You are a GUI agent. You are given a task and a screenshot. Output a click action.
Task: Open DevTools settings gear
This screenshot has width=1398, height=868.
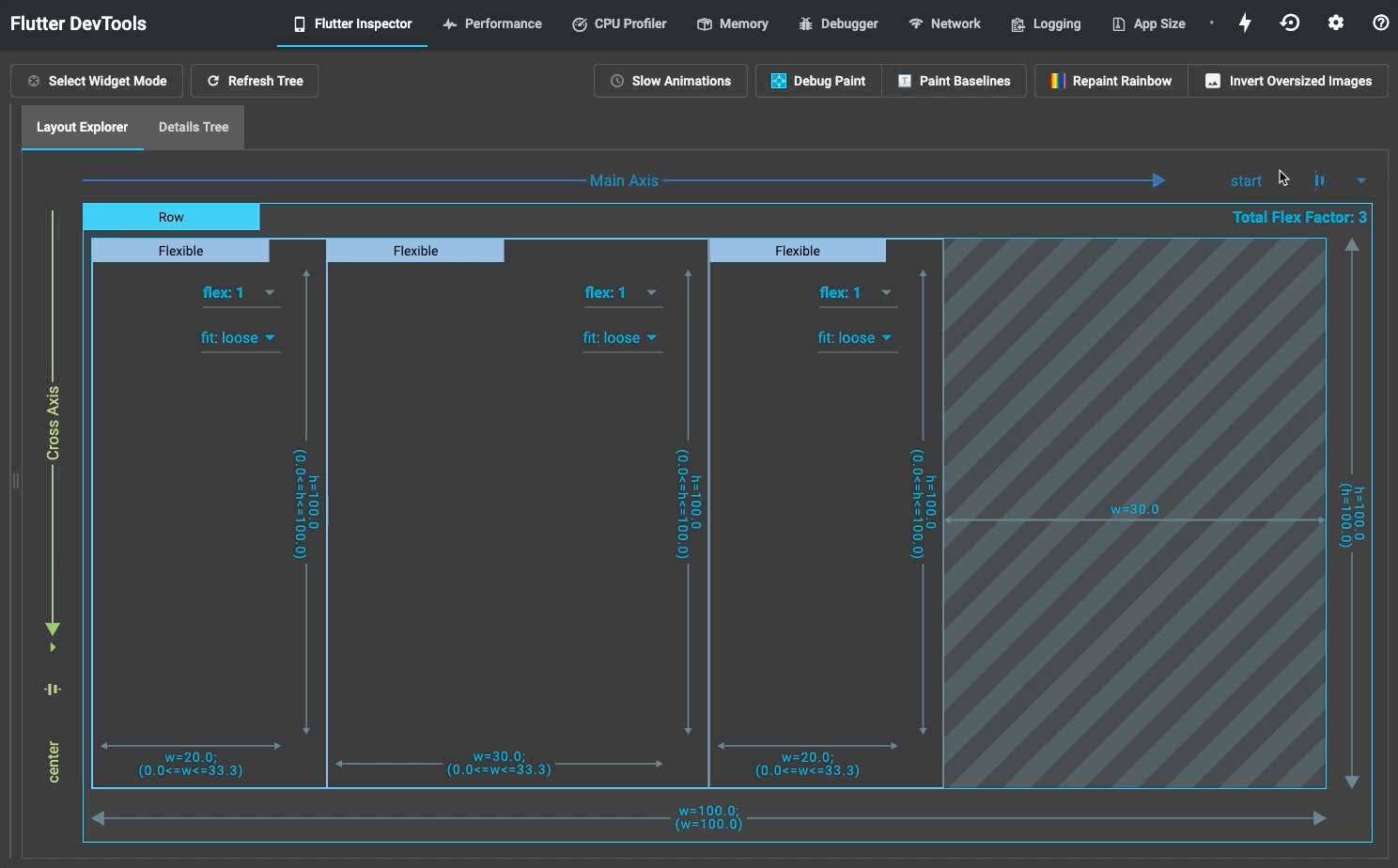[x=1335, y=23]
